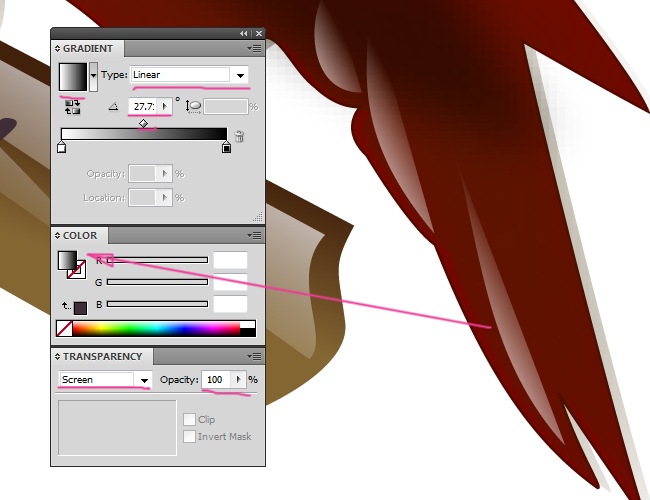Open the gradient Type dropdown
Viewport: 650px width, 500px height.
[240, 75]
